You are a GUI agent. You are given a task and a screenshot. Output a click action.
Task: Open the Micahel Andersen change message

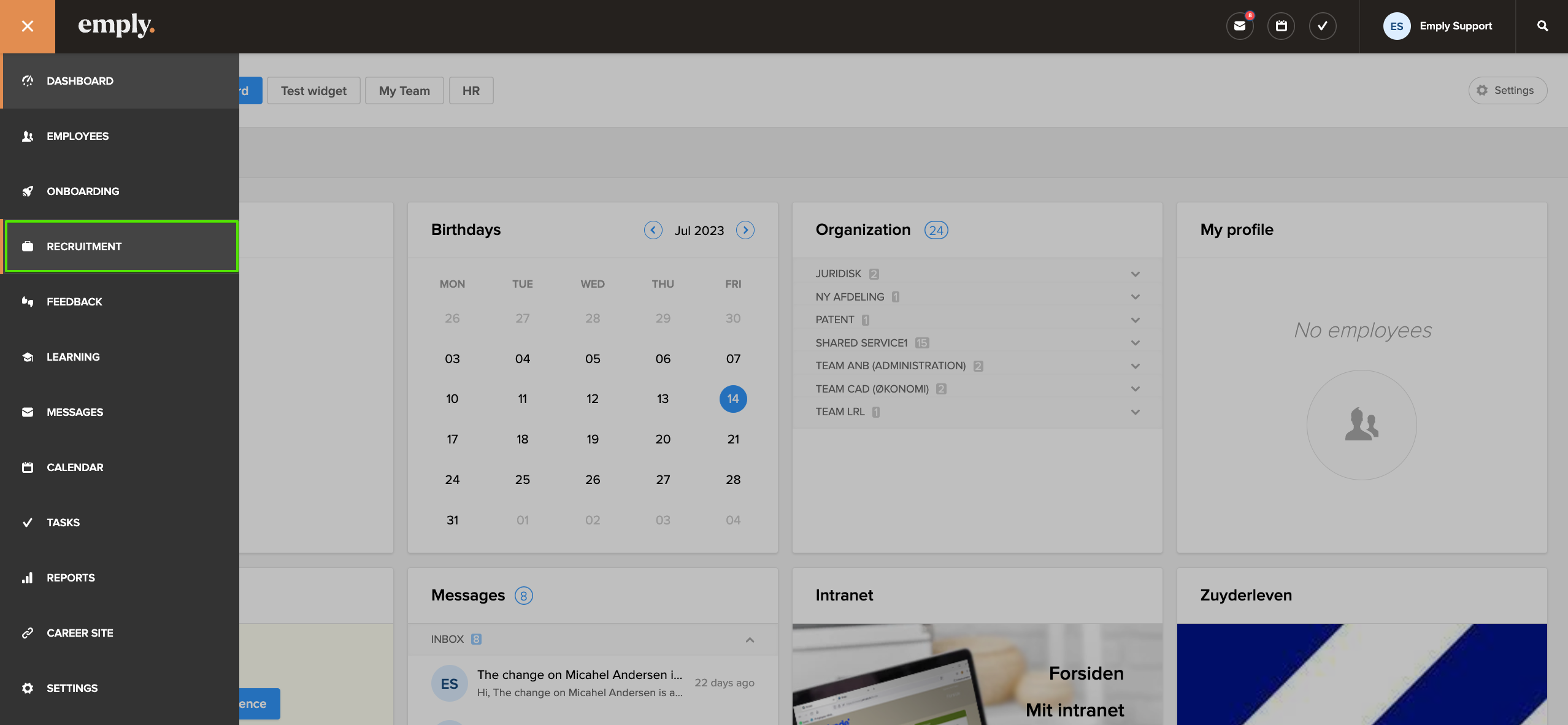coord(579,683)
